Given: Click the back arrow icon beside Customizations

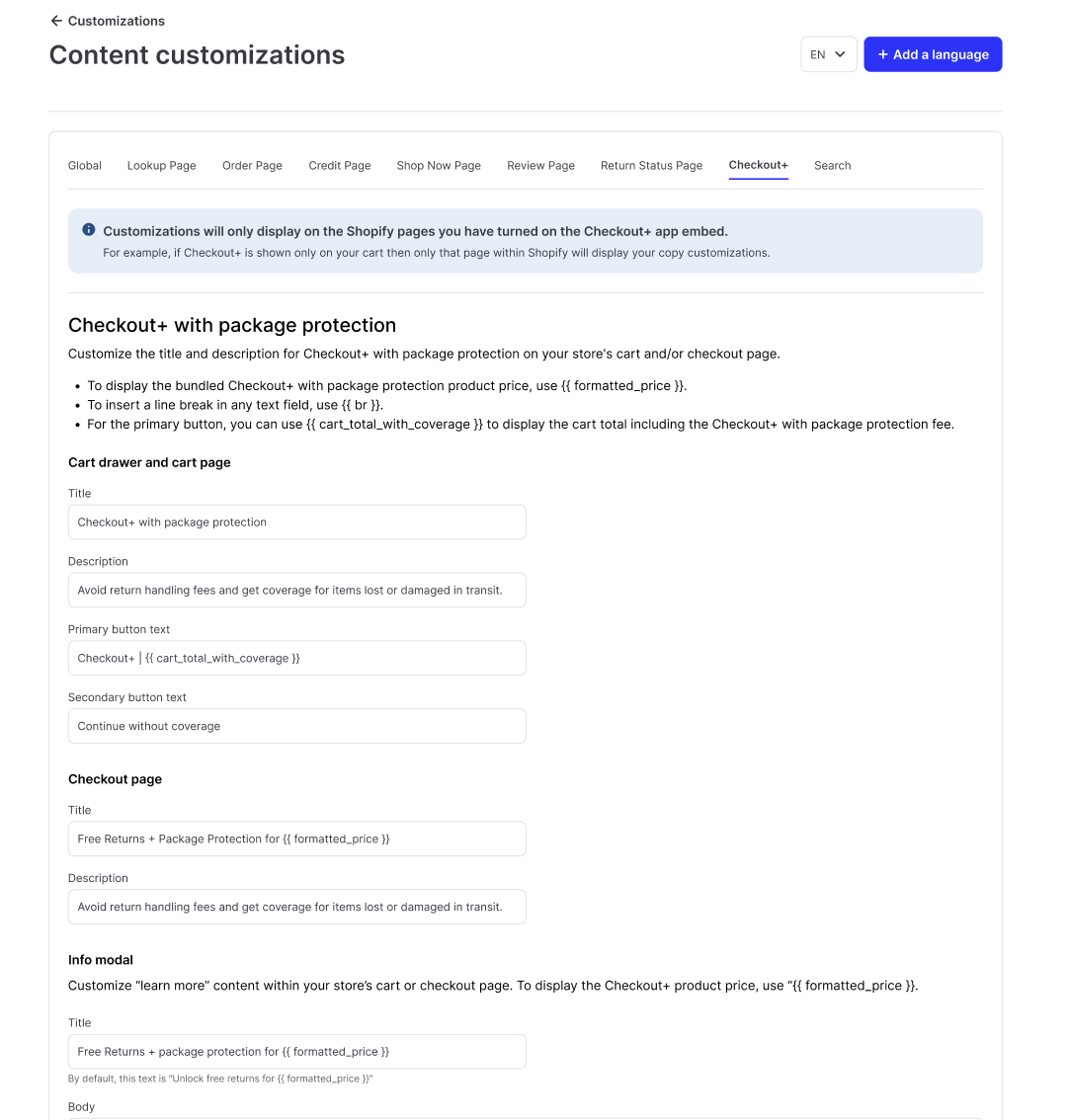Looking at the screenshot, I should (56, 21).
